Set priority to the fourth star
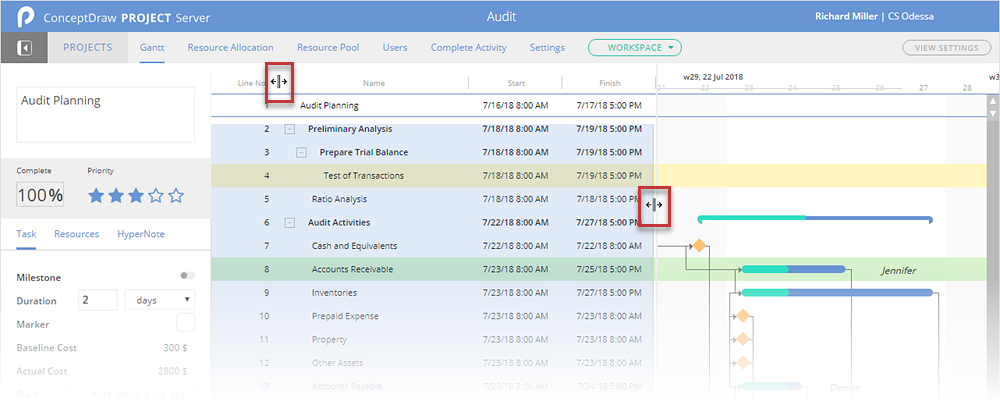 [x=156, y=196]
